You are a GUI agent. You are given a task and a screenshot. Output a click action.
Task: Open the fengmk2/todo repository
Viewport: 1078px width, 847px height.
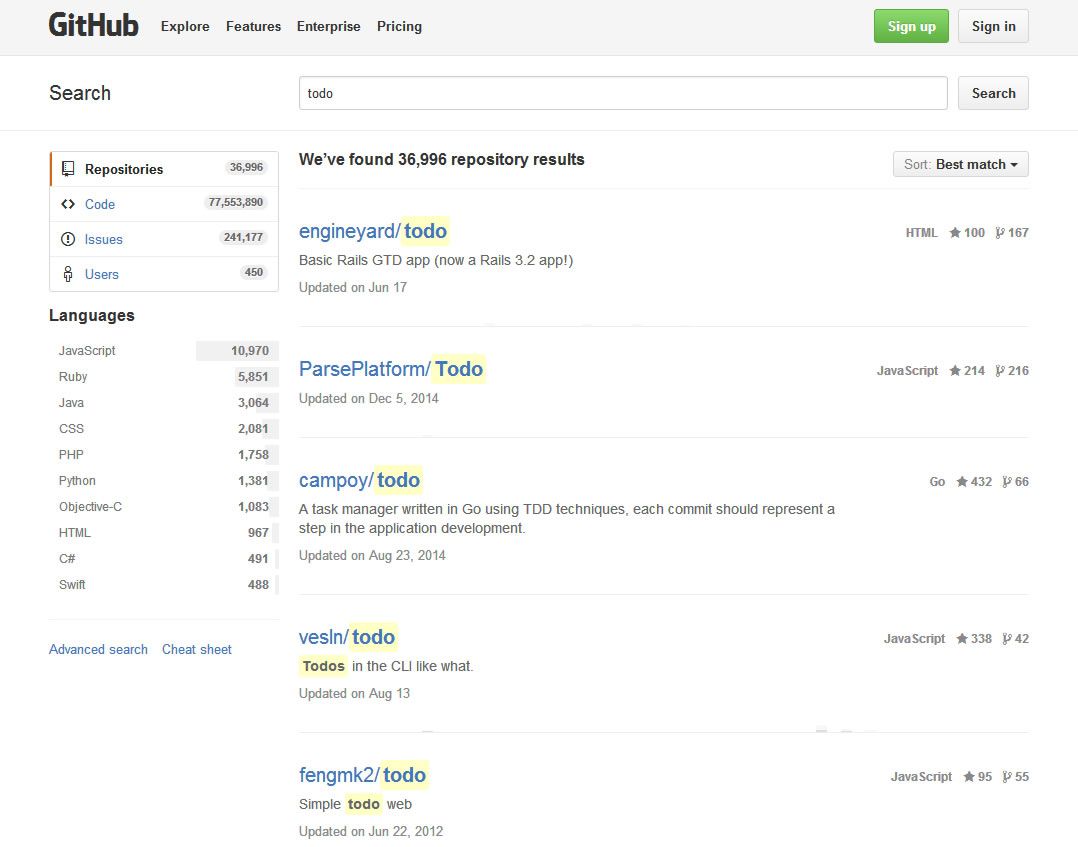pyautogui.click(x=362, y=775)
